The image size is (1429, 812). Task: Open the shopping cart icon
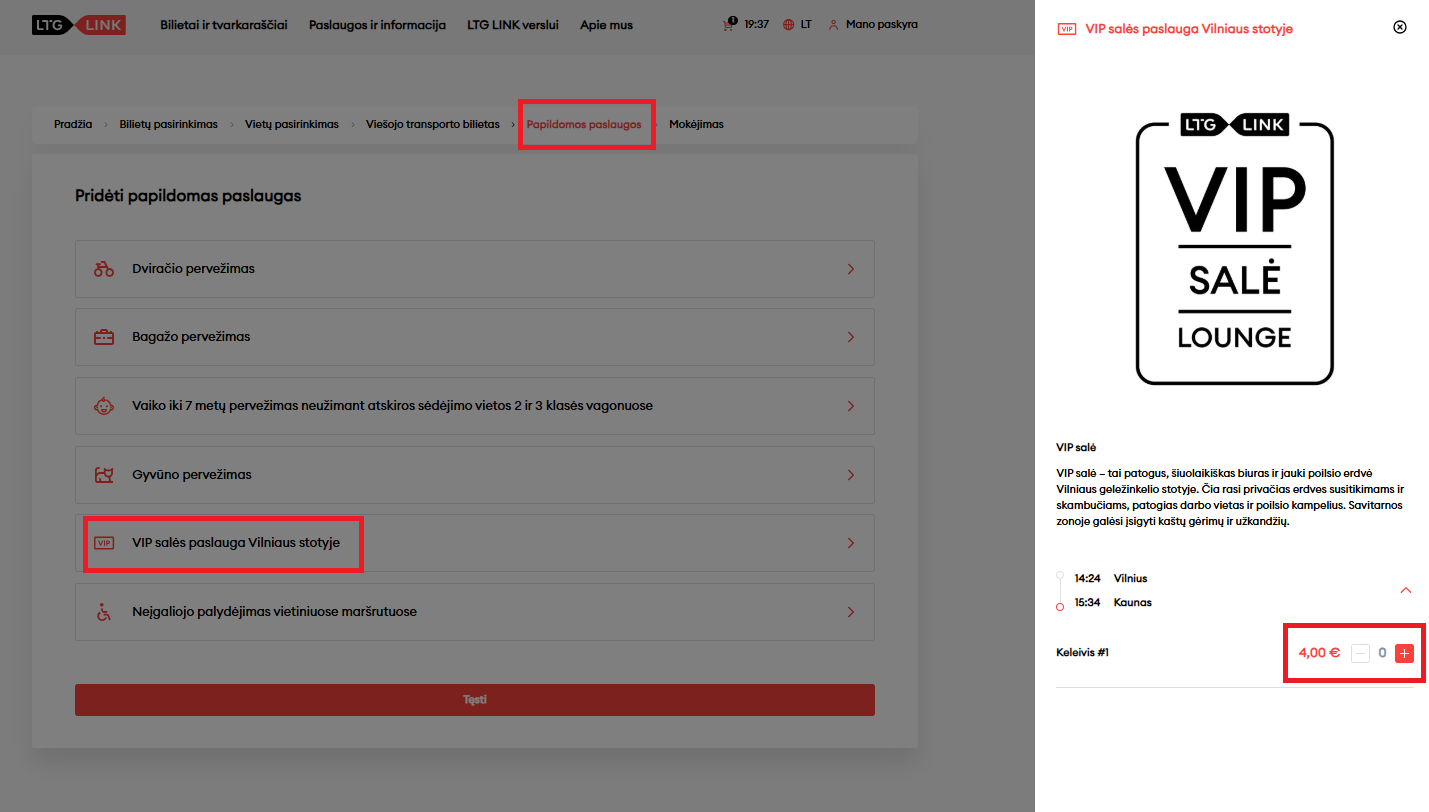coord(728,25)
